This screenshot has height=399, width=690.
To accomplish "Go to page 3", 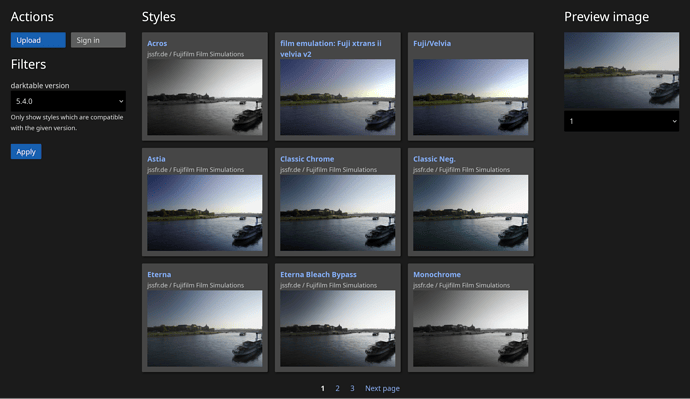I will click(352, 388).
